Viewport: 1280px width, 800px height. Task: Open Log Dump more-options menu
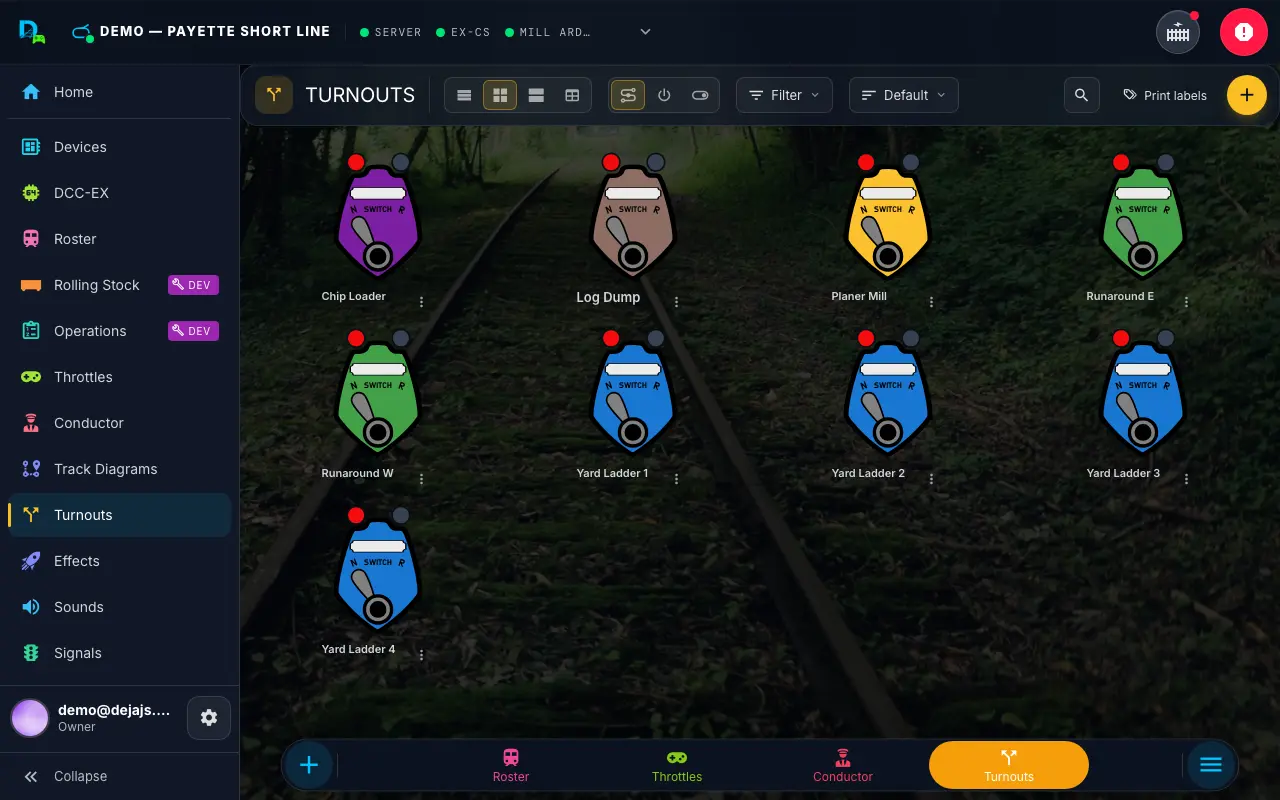tap(677, 302)
